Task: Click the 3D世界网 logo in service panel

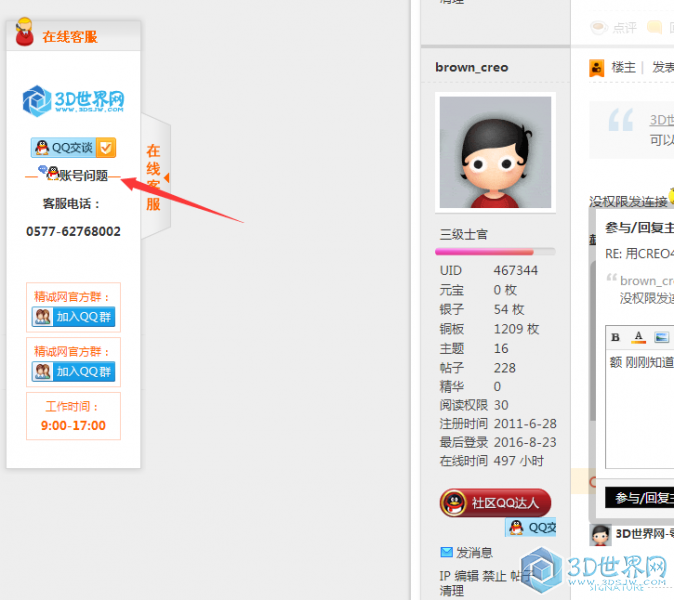Action: [x=73, y=101]
